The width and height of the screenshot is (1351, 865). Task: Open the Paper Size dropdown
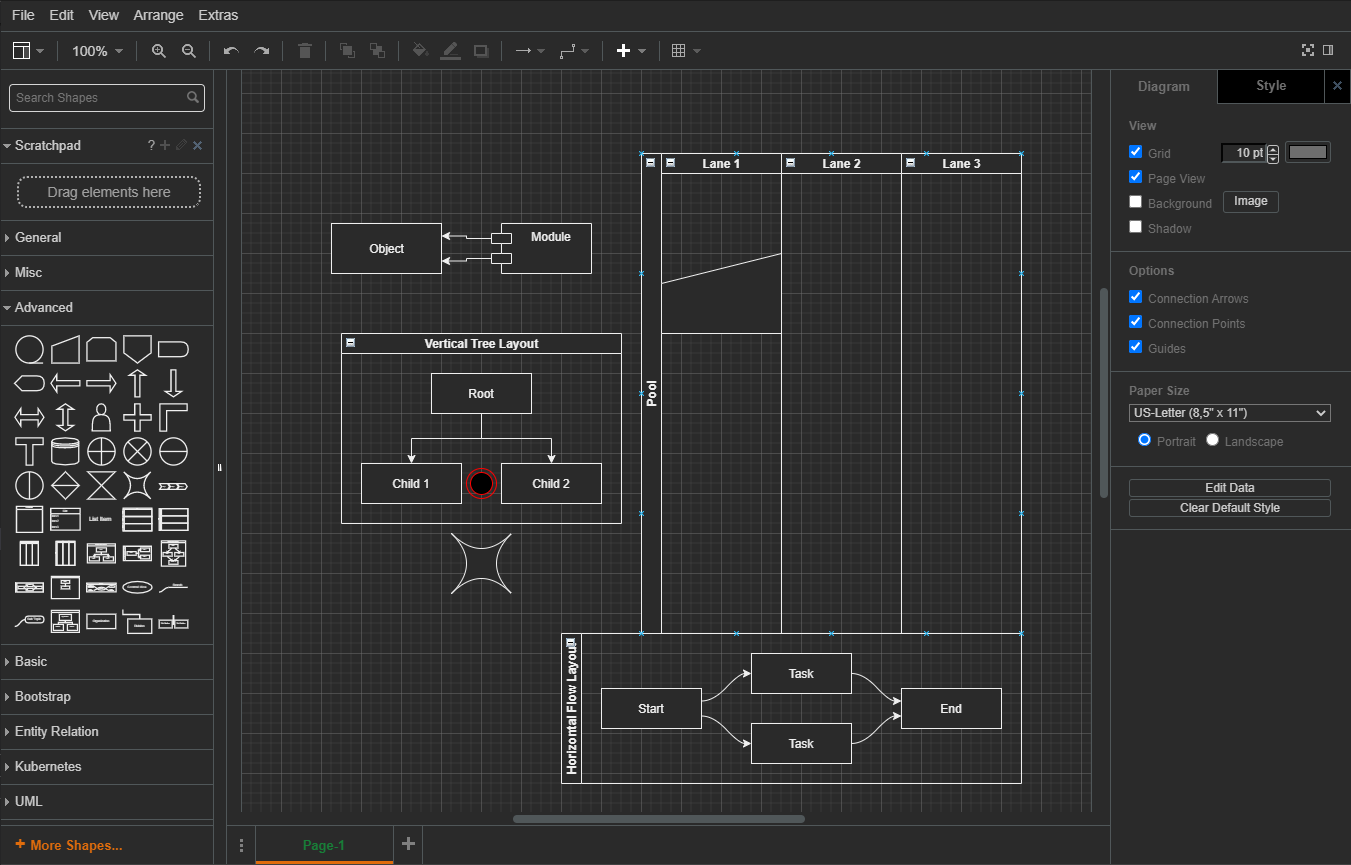click(1229, 412)
